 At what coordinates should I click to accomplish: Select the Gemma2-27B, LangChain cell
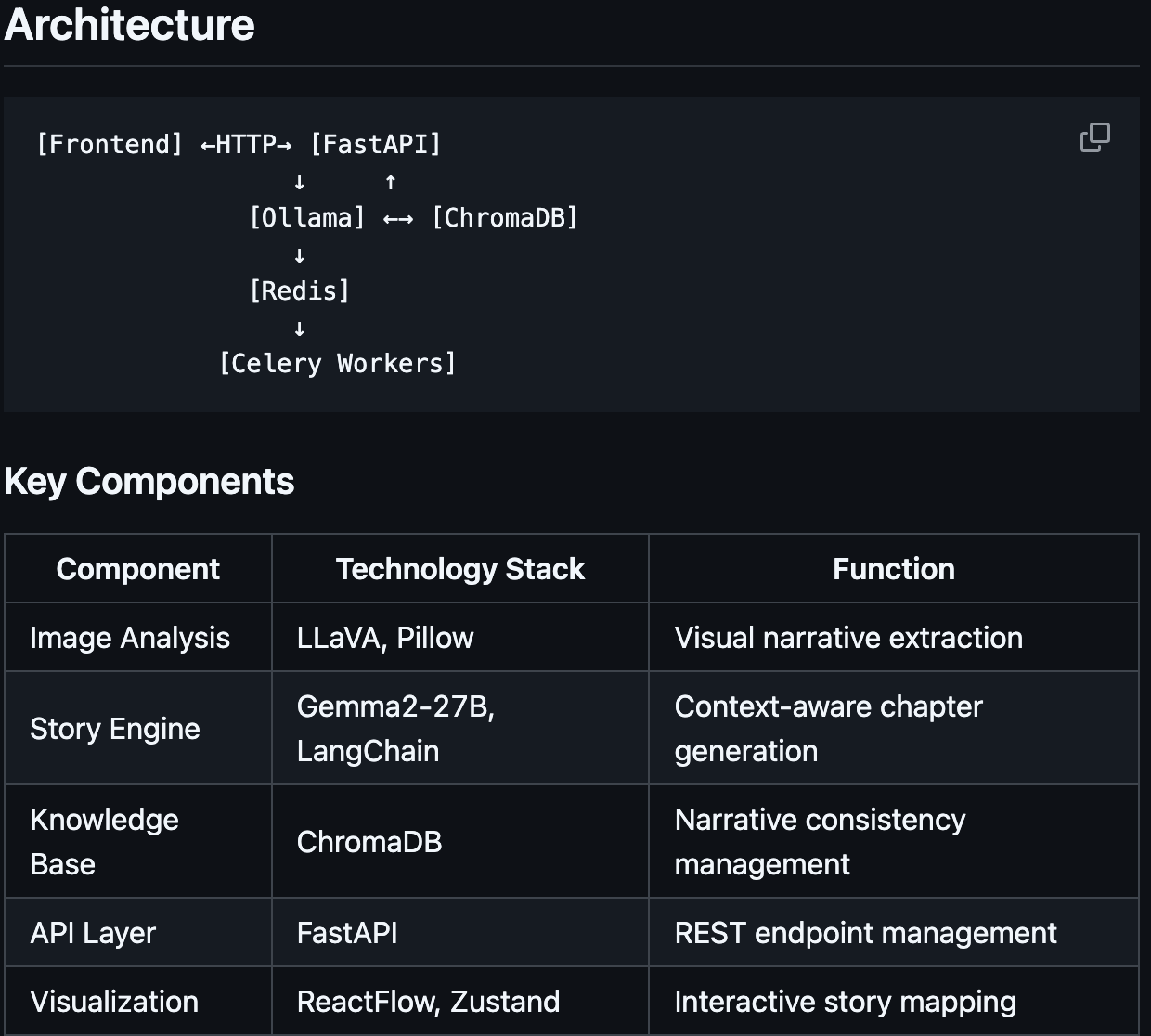[460, 728]
